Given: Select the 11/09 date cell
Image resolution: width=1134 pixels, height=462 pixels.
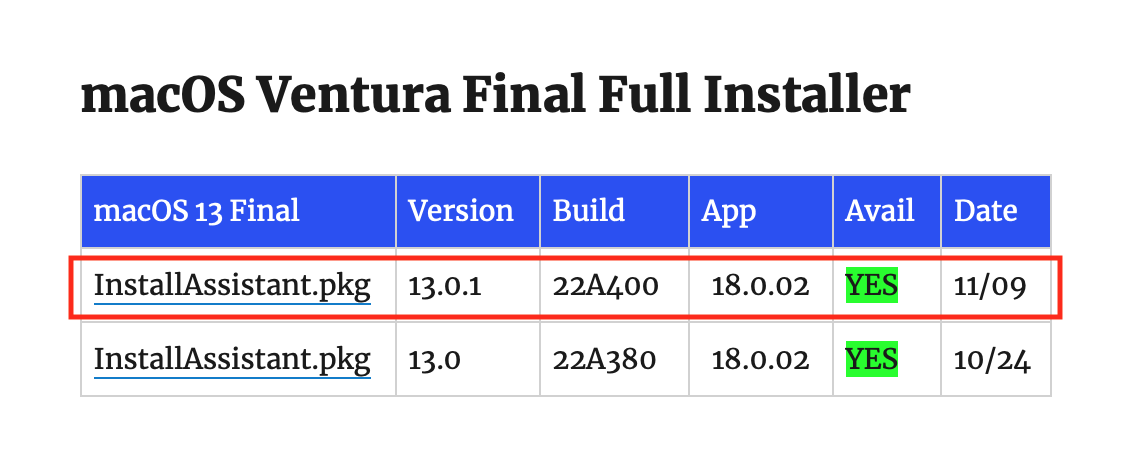Looking at the screenshot, I should (x=991, y=287).
